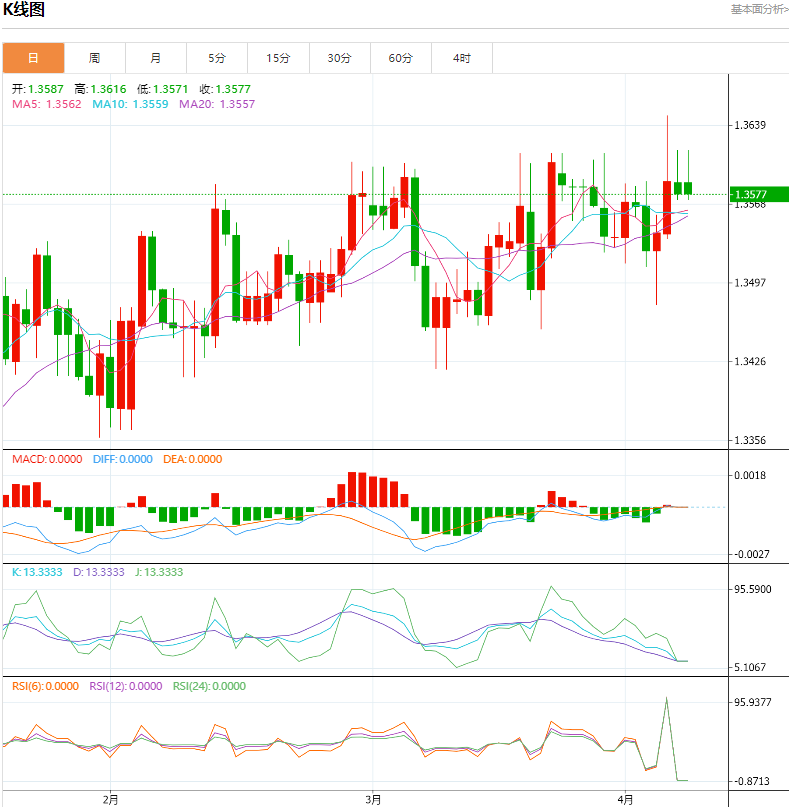Click the MA10 indicator label
Screen dimensions: 789x807
[131, 104]
